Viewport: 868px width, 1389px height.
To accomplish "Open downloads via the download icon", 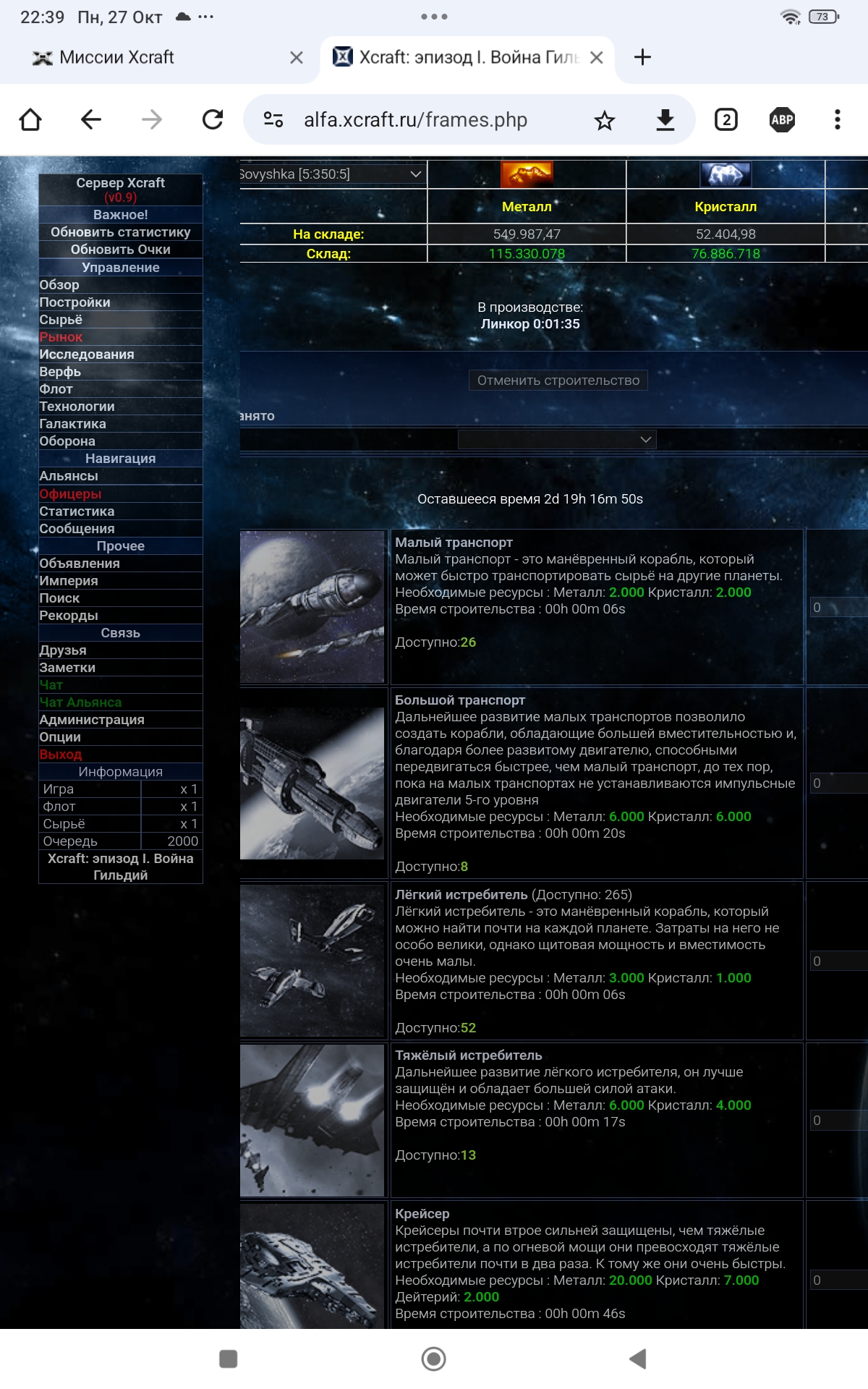I will tap(665, 120).
